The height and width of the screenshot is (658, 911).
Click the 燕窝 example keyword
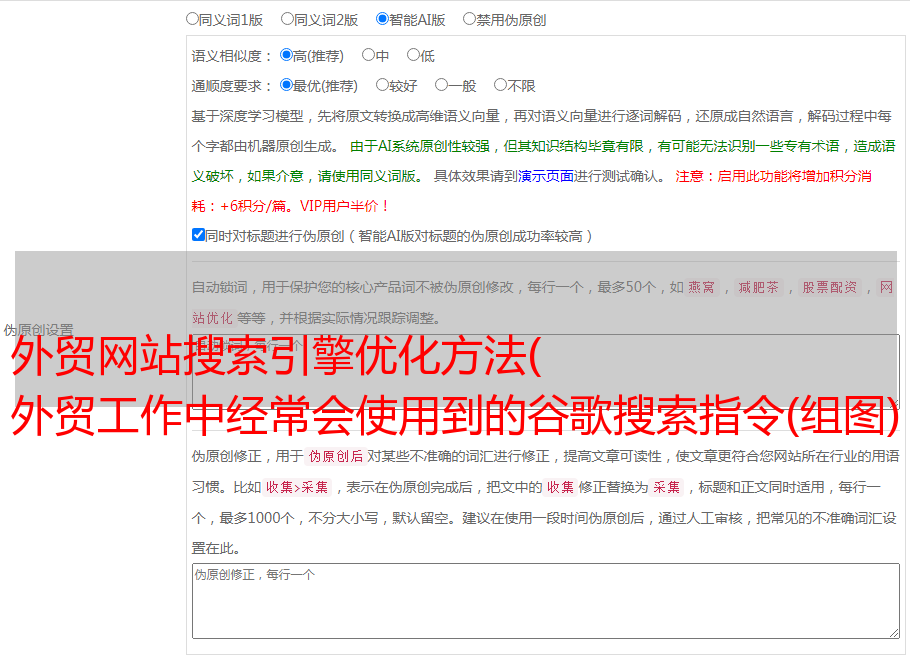click(x=702, y=287)
